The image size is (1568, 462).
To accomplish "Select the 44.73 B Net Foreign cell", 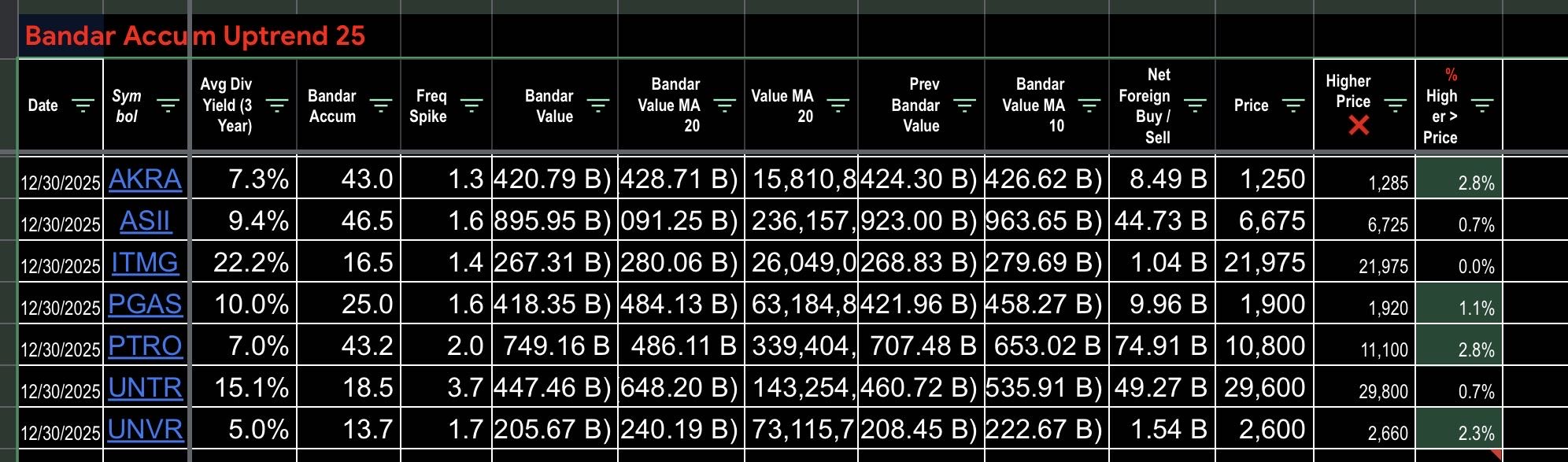I will click(x=1162, y=220).
